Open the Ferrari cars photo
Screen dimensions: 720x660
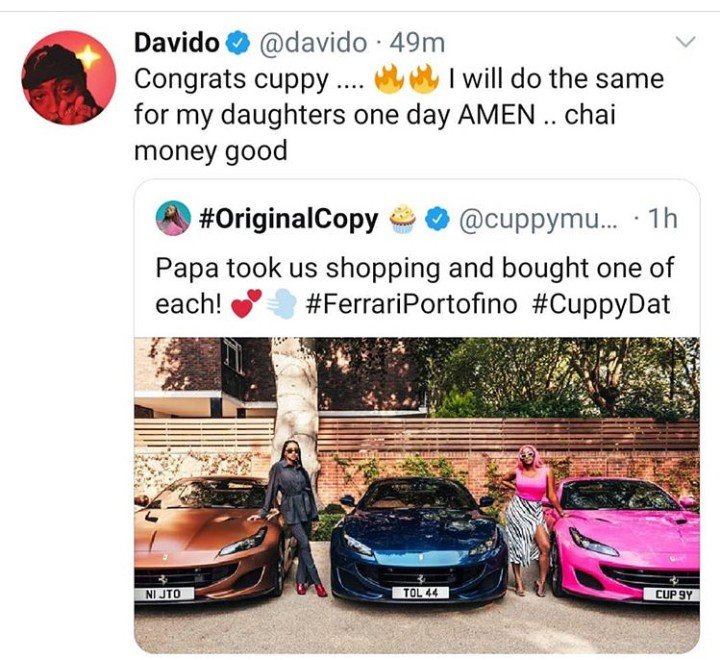tap(417, 495)
